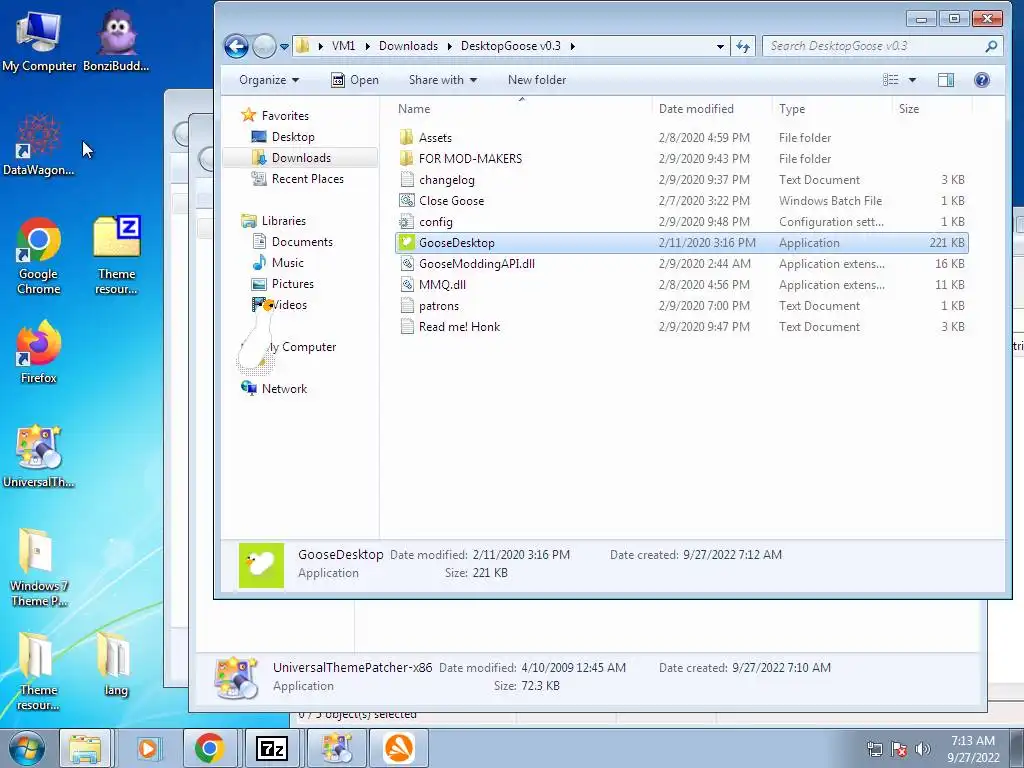
Task: Select Libraries in the navigation pane
Action: pyautogui.click(x=274, y=221)
